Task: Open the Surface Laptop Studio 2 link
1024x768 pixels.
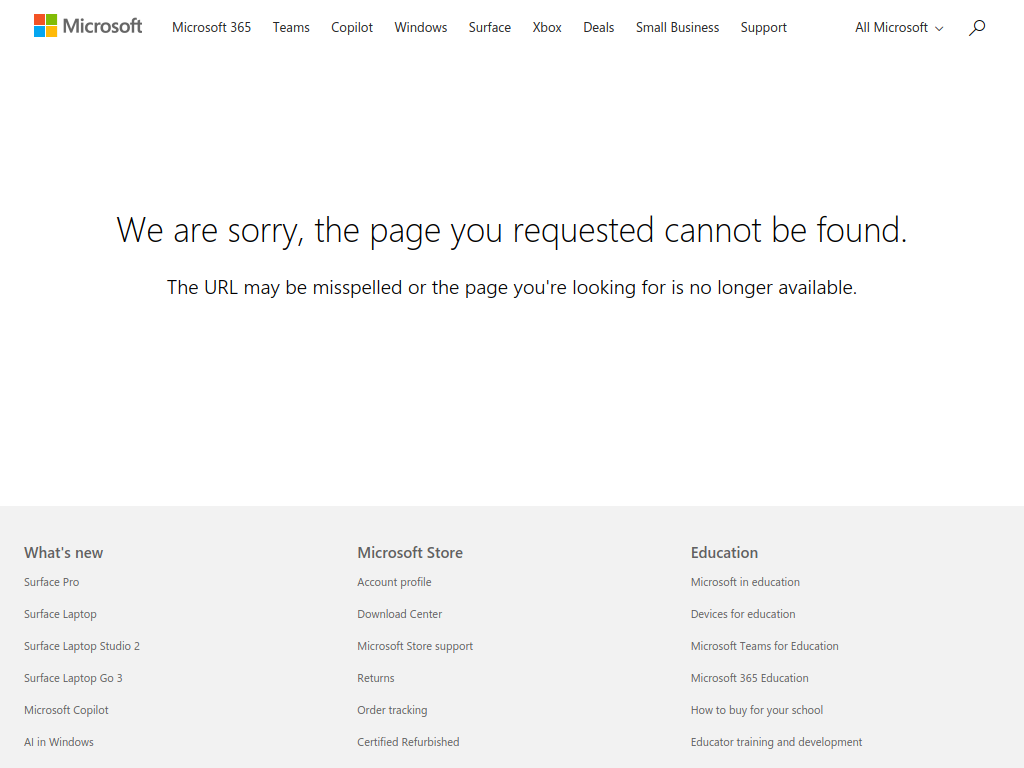Action: point(82,646)
